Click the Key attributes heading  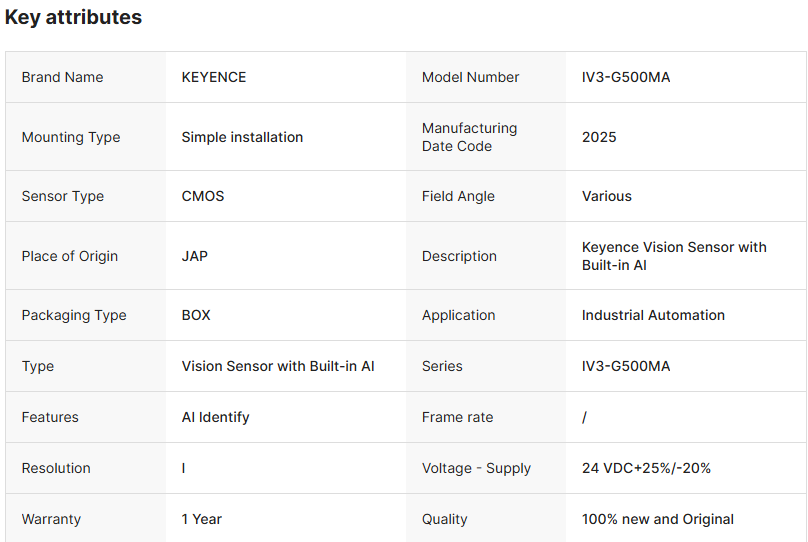pyautogui.click(x=73, y=18)
